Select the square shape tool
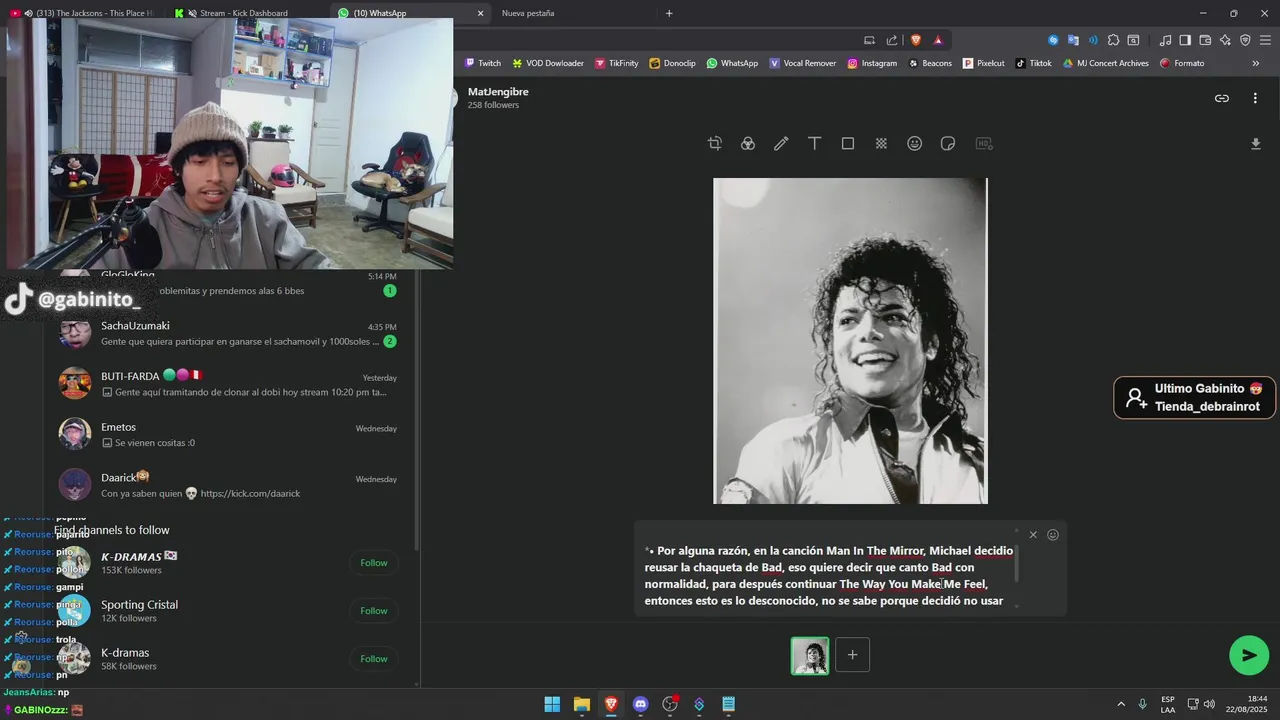Image resolution: width=1280 pixels, height=720 pixels. coord(848,144)
